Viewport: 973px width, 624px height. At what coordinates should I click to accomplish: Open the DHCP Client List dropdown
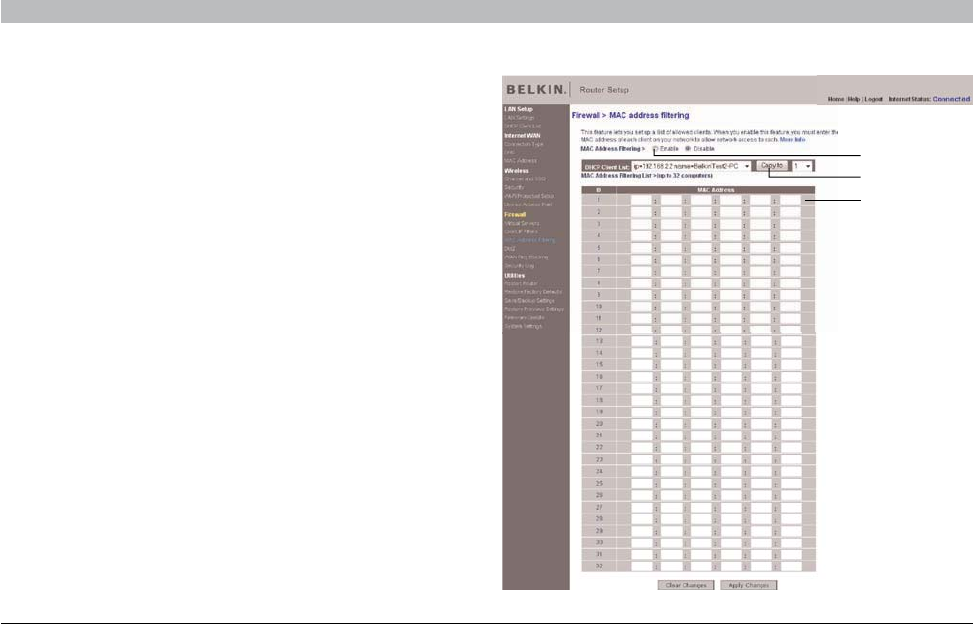(691, 166)
